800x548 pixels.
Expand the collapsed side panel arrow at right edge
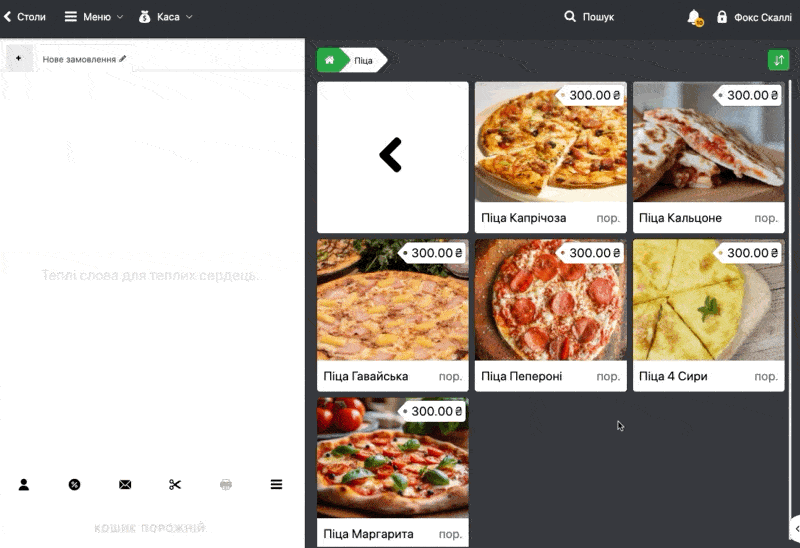click(x=795, y=527)
